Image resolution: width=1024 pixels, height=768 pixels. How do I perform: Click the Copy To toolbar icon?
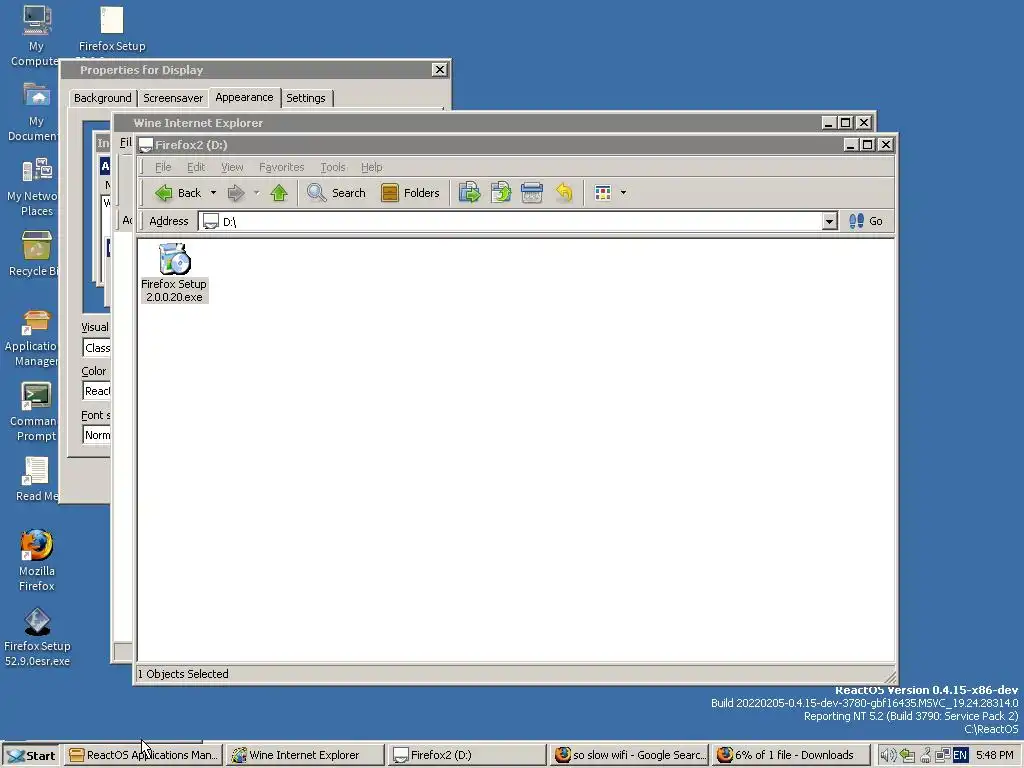click(500, 193)
